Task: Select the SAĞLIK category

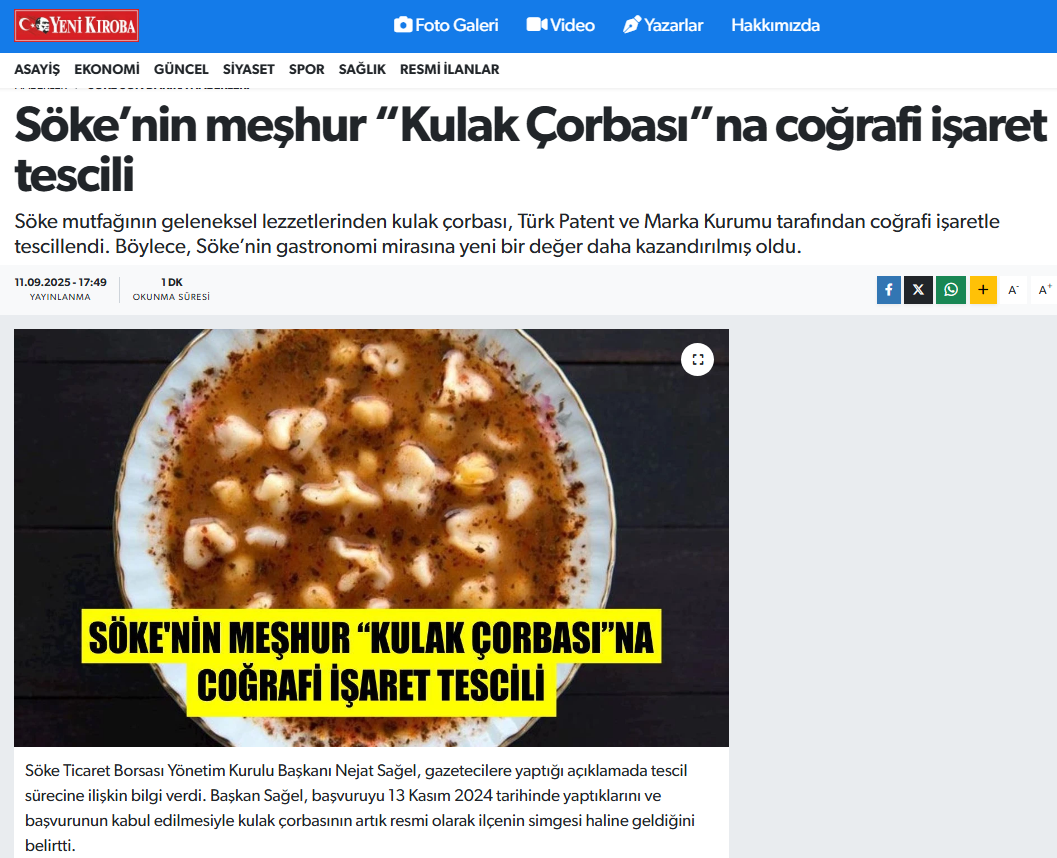Action: (362, 69)
